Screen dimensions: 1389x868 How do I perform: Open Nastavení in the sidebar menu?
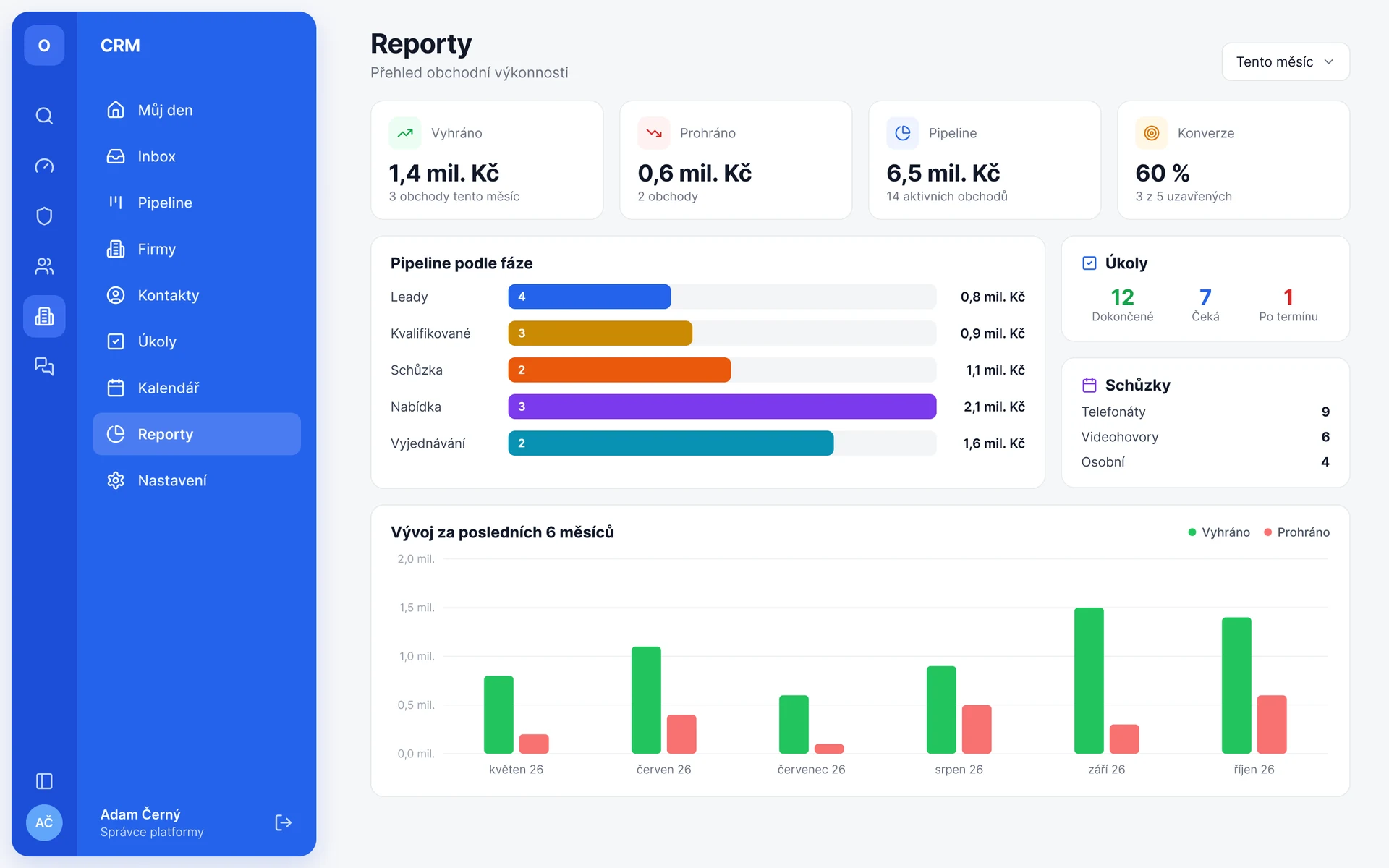coord(197,480)
